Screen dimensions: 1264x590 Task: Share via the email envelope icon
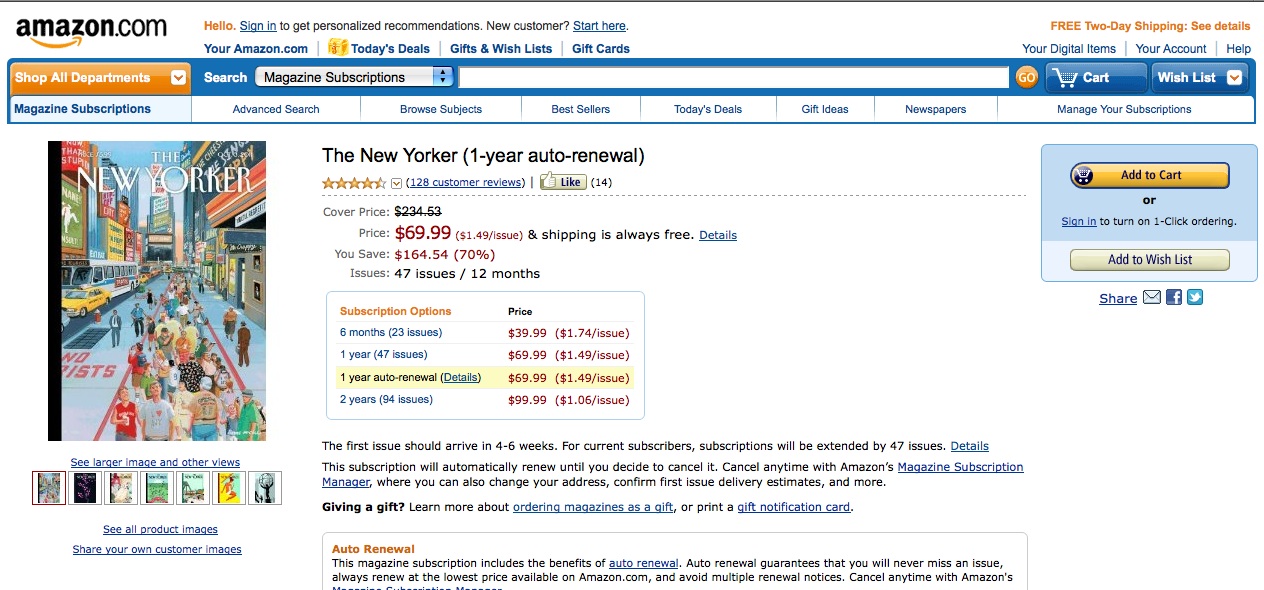(1152, 297)
